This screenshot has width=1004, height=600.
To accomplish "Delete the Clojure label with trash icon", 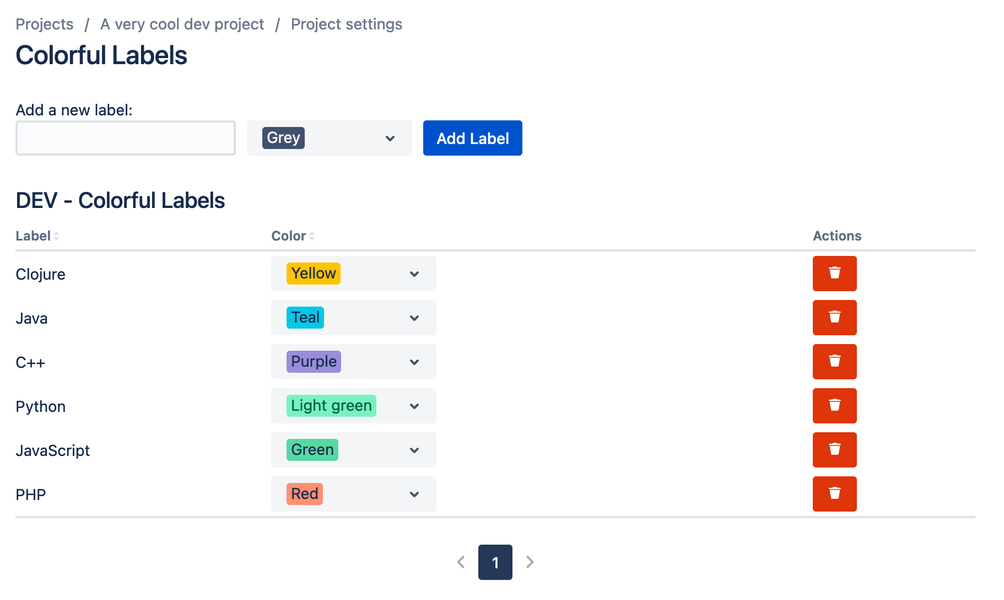I will [x=834, y=273].
